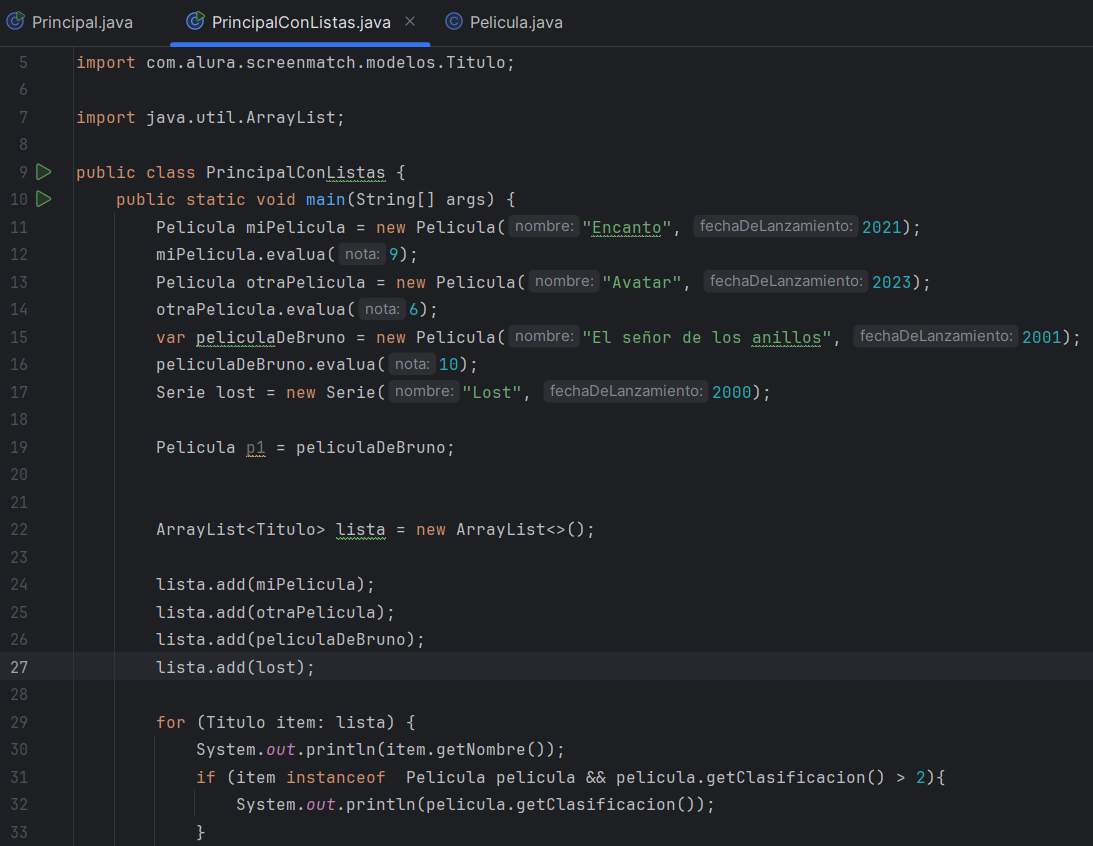Click line number 27 in the gutter
This screenshot has height=846, width=1093.
pyautogui.click(x=19, y=668)
